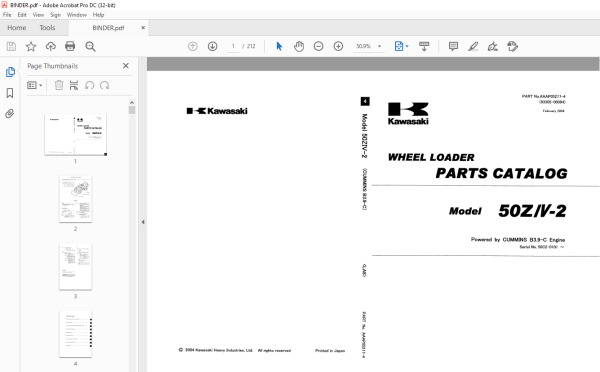The width and height of the screenshot is (600, 372).
Task: Click the thumbnails panel scrollbar thumb
Action: click(x=132, y=110)
